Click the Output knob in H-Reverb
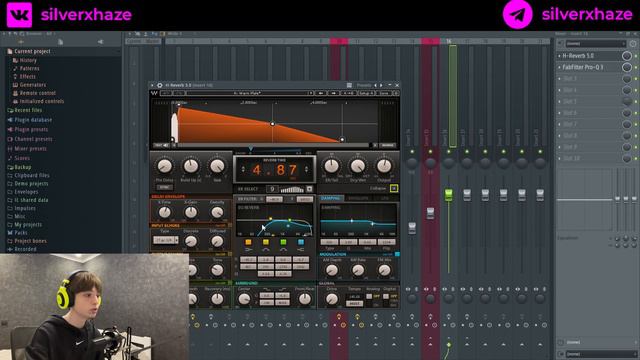Image resolution: width=640 pixels, height=360 pixels. [384, 166]
